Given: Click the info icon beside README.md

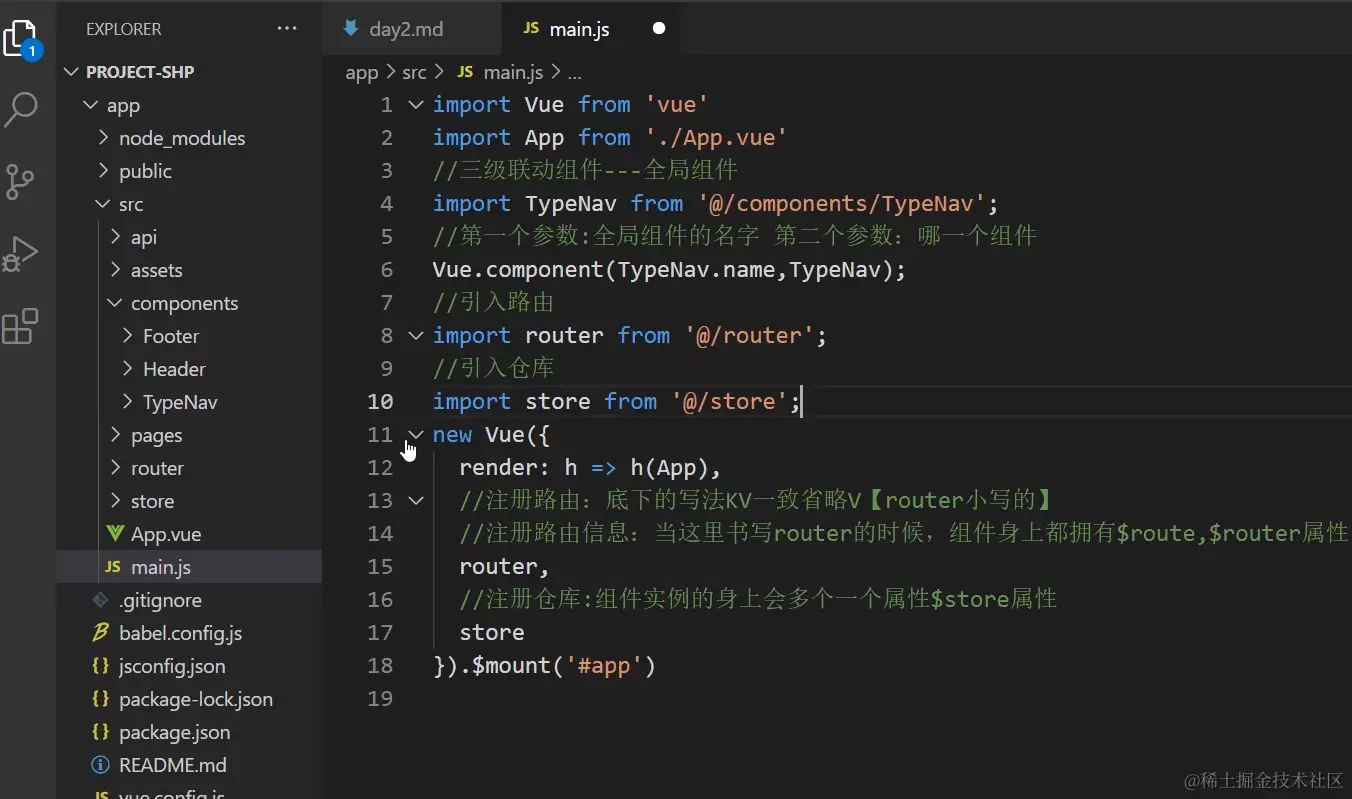Looking at the screenshot, I should click(100, 765).
